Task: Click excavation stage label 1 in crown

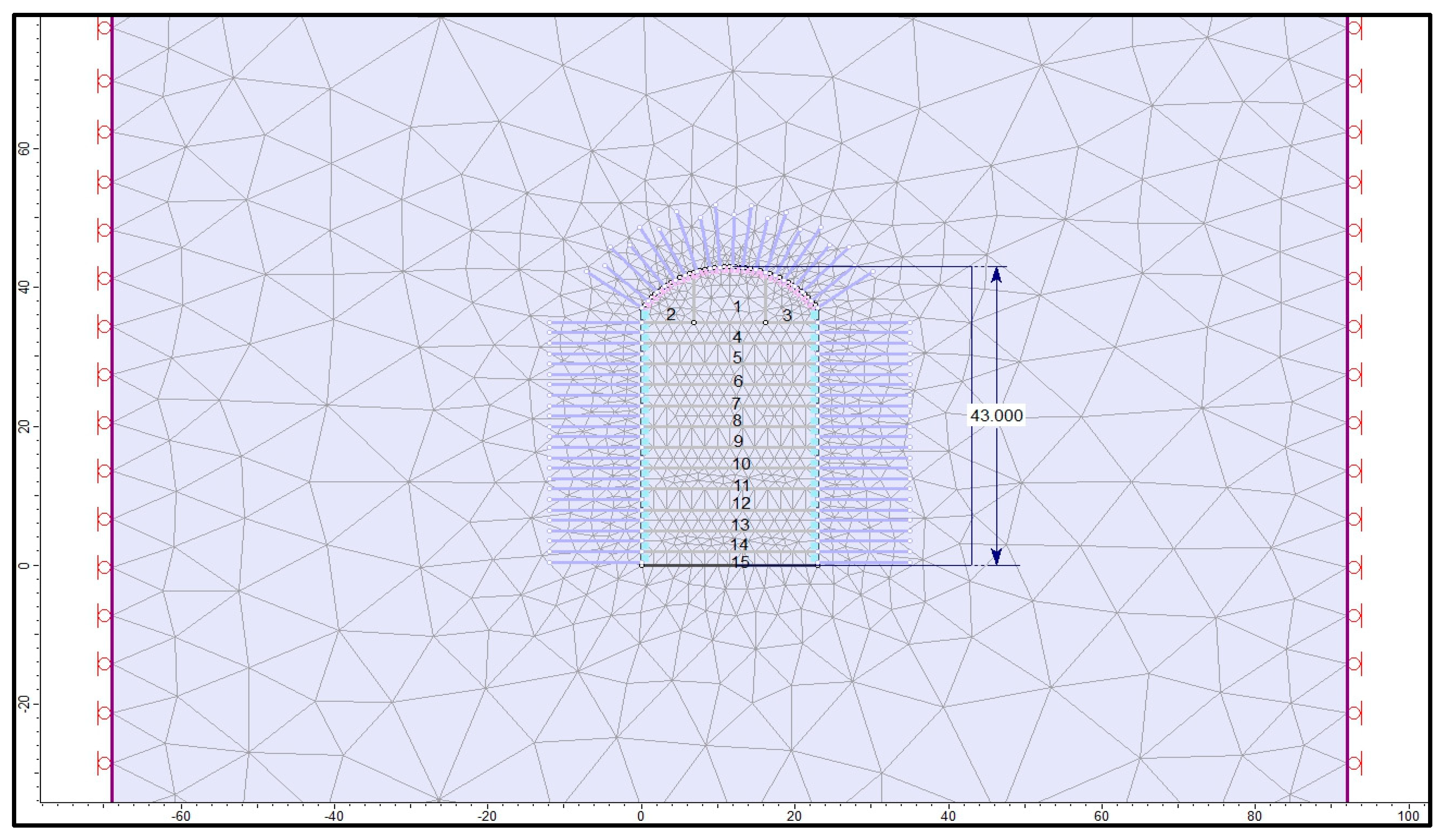Action: [x=737, y=307]
